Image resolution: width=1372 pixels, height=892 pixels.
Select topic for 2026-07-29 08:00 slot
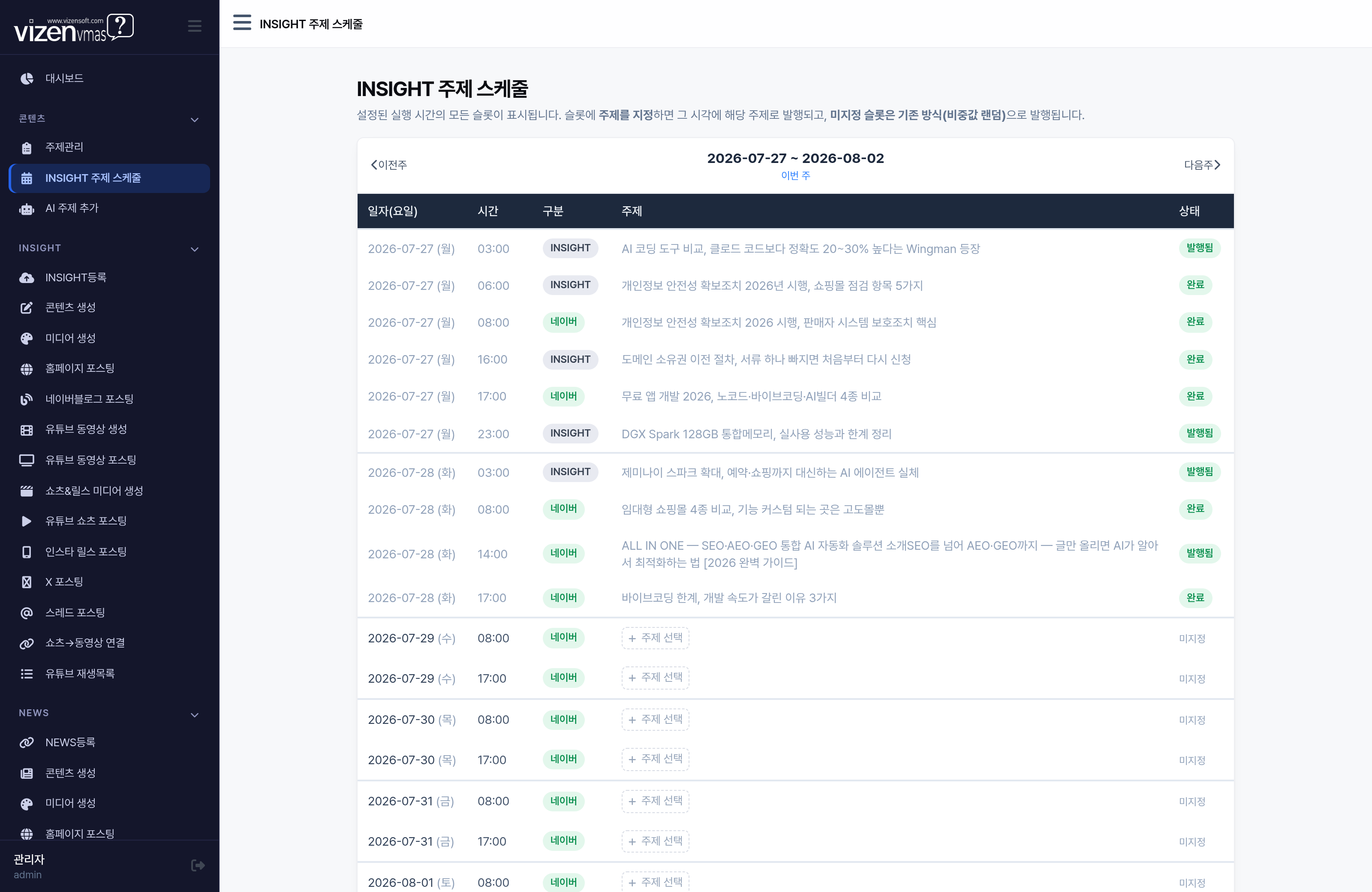coord(656,638)
